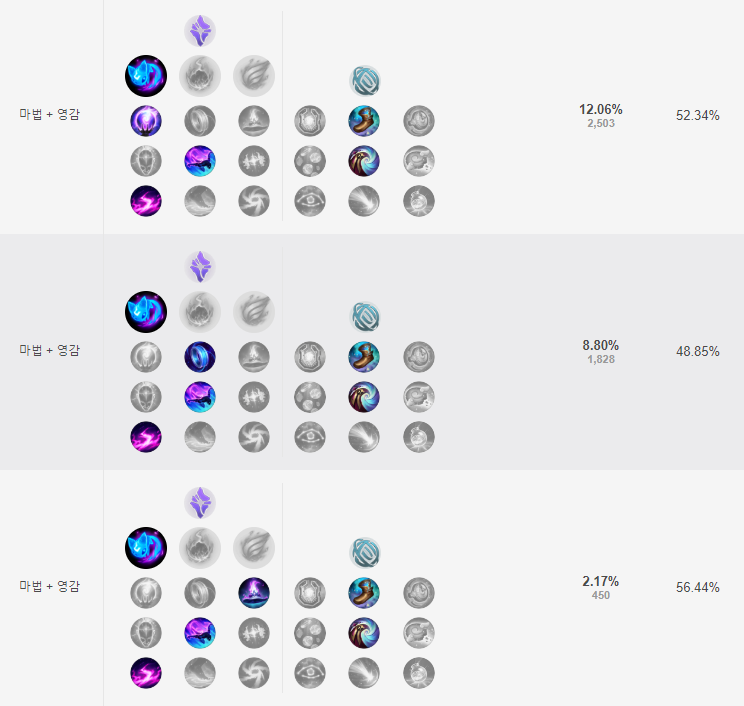Screen dimensions: 744x706
Task: Click the 12.06% pick rate value
Action: click(x=600, y=109)
